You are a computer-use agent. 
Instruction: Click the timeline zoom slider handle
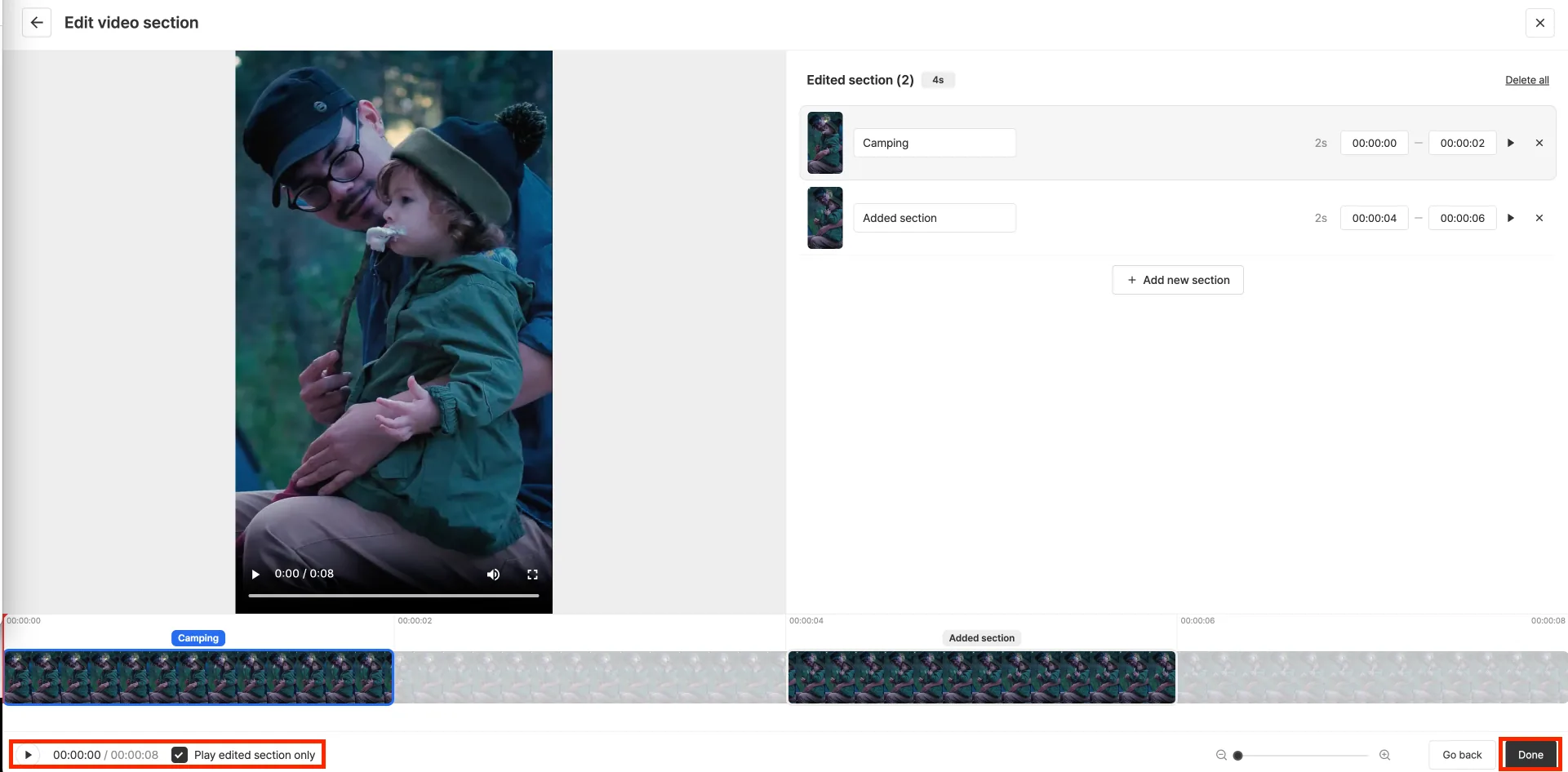tap(1237, 756)
